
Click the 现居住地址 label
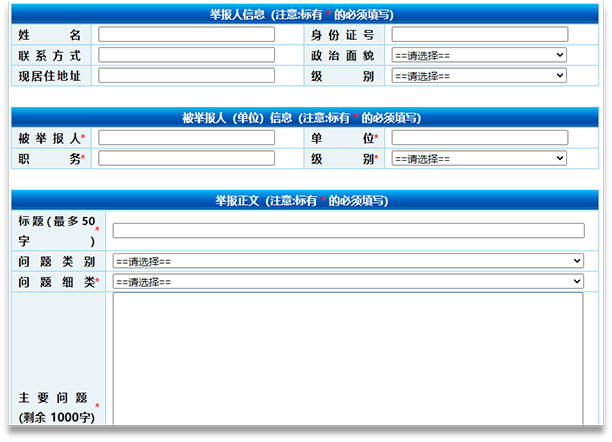[x=49, y=76]
